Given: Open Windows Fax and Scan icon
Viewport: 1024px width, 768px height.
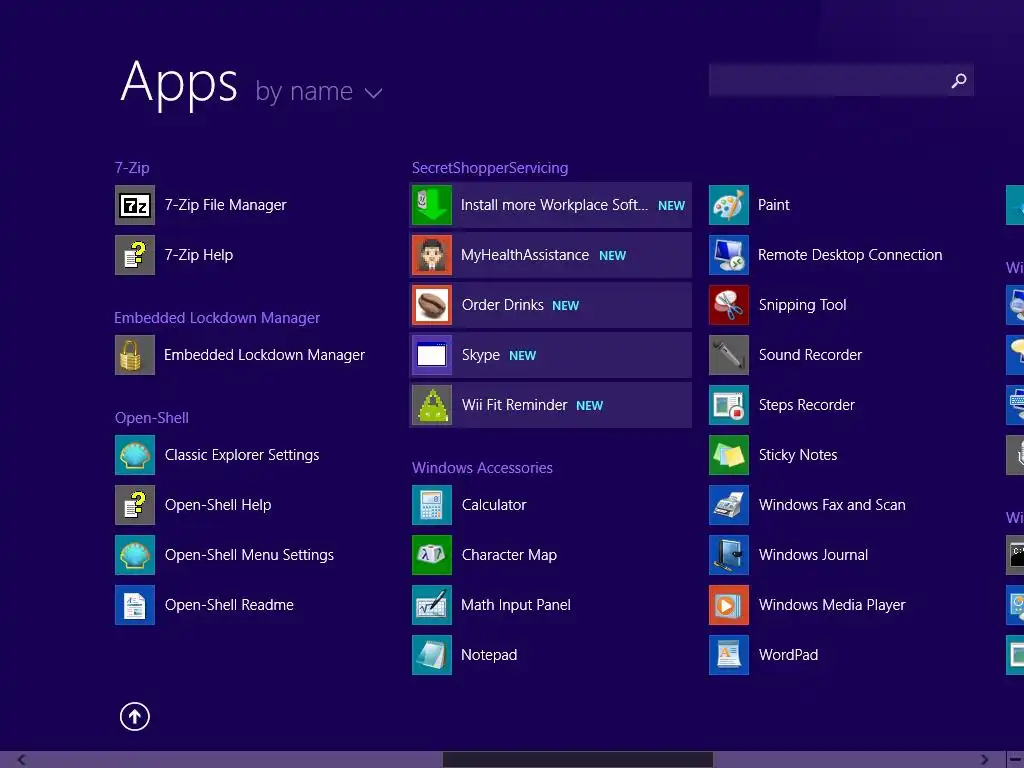Looking at the screenshot, I should [729, 505].
